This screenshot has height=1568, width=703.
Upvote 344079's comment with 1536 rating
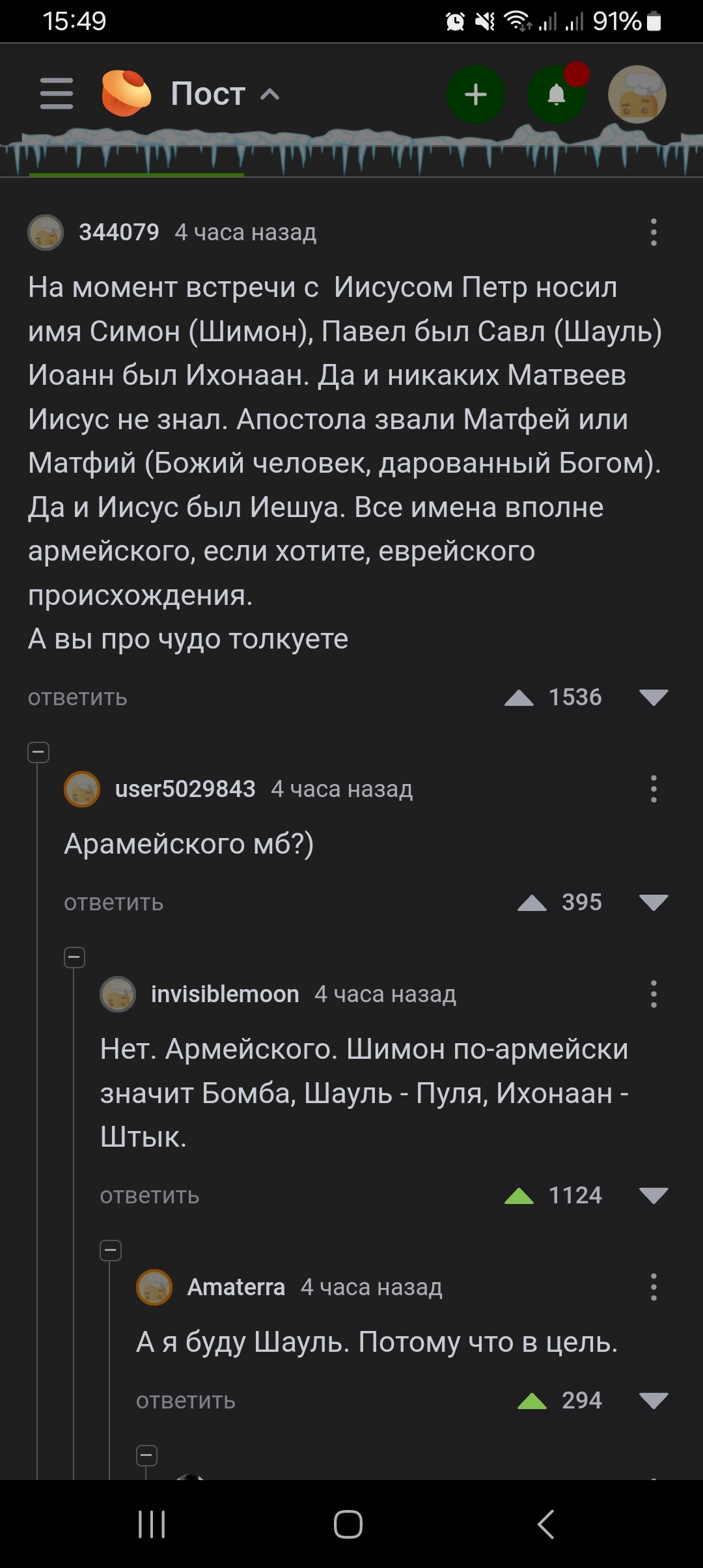[519, 697]
